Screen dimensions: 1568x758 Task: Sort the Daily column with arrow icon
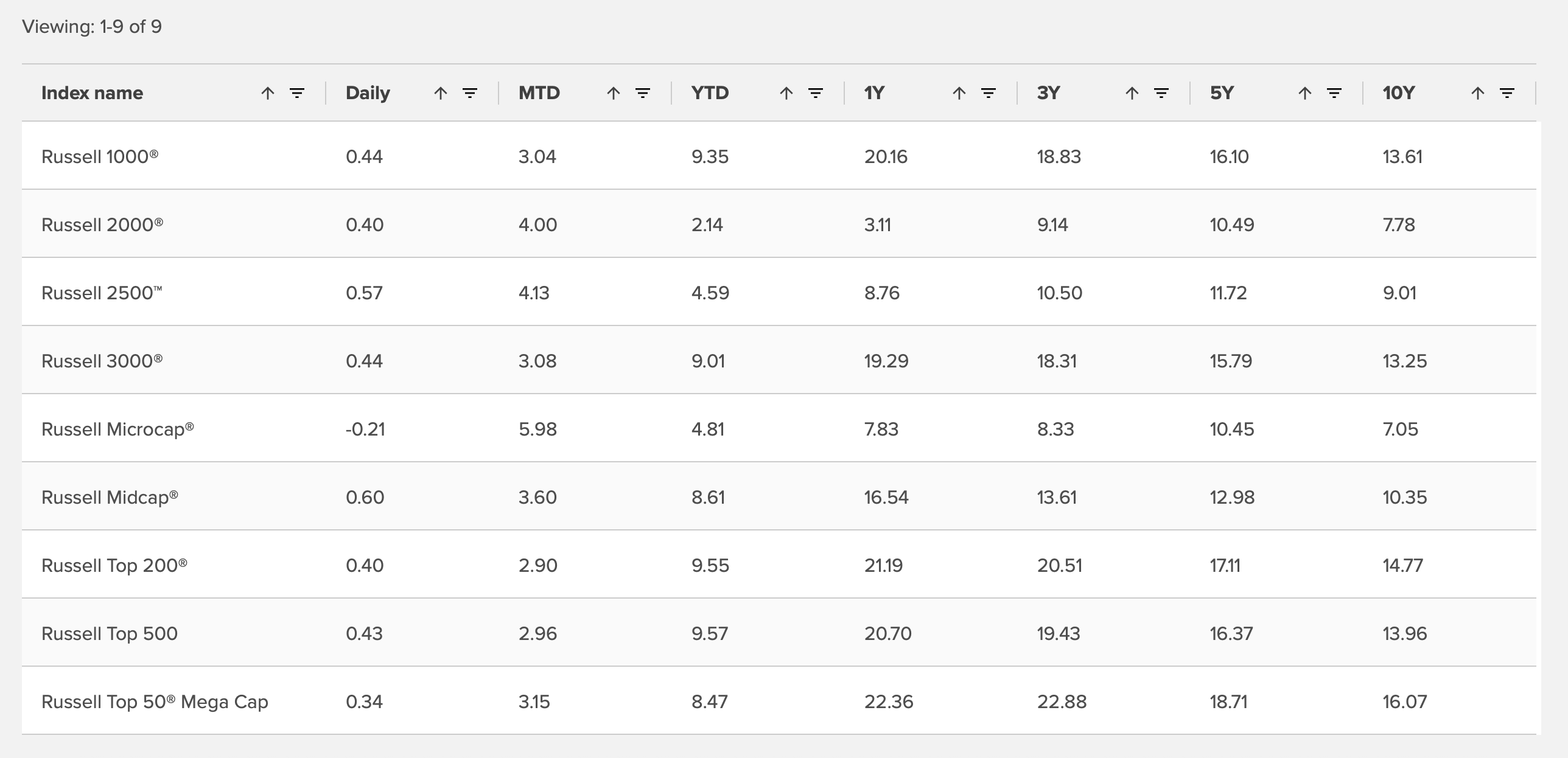coord(441,93)
